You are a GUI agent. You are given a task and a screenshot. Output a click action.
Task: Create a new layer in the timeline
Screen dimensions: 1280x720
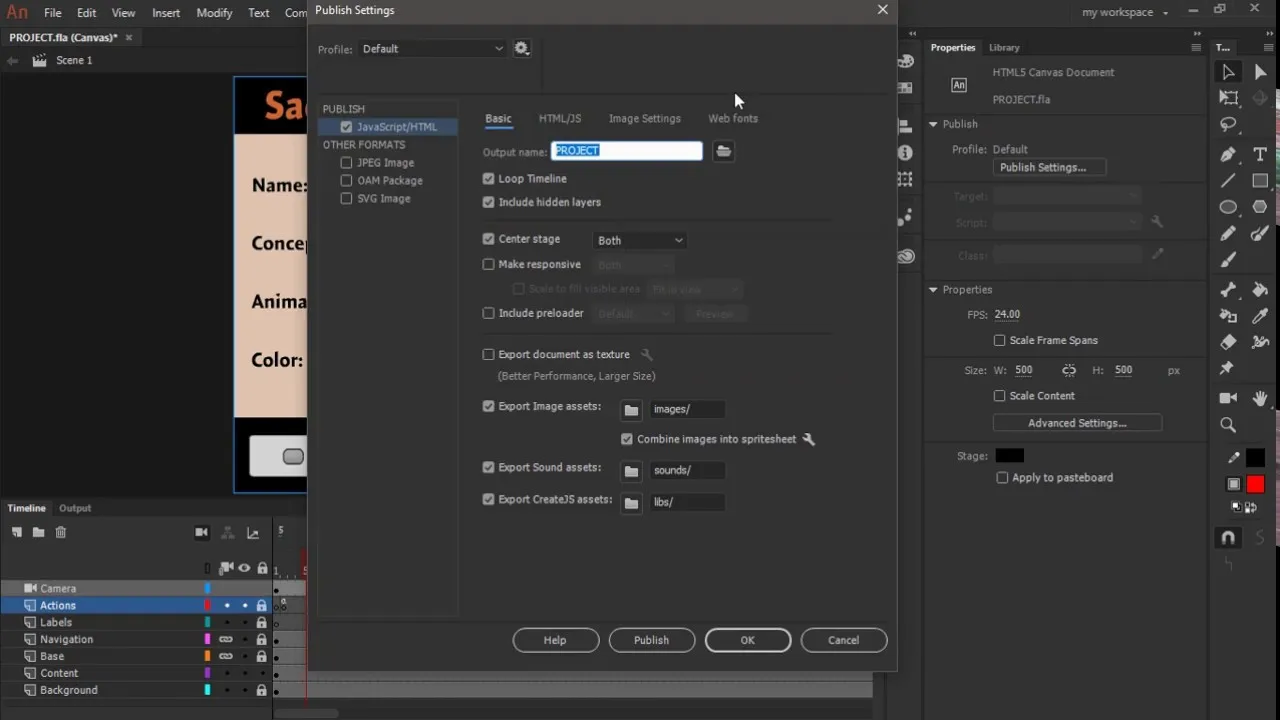16,532
